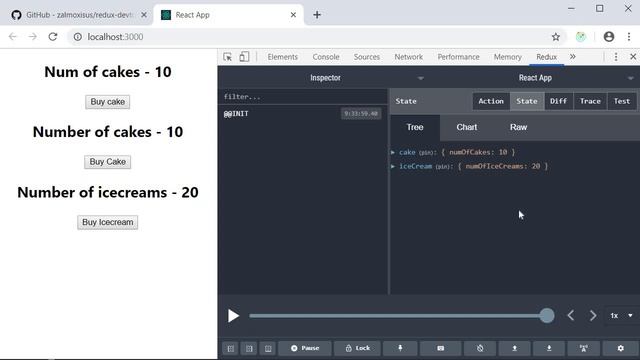The width and height of the screenshot is (640, 360).
Task: Switch inspector to the Trace view
Action: [x=590, y=101]
